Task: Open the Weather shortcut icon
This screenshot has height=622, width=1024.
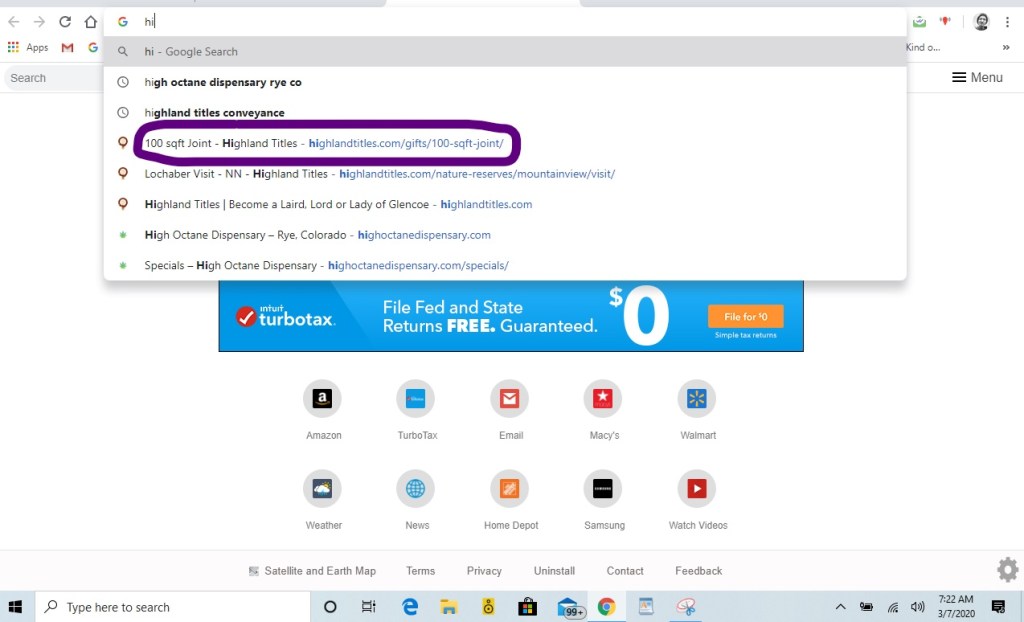Action: 322,489
